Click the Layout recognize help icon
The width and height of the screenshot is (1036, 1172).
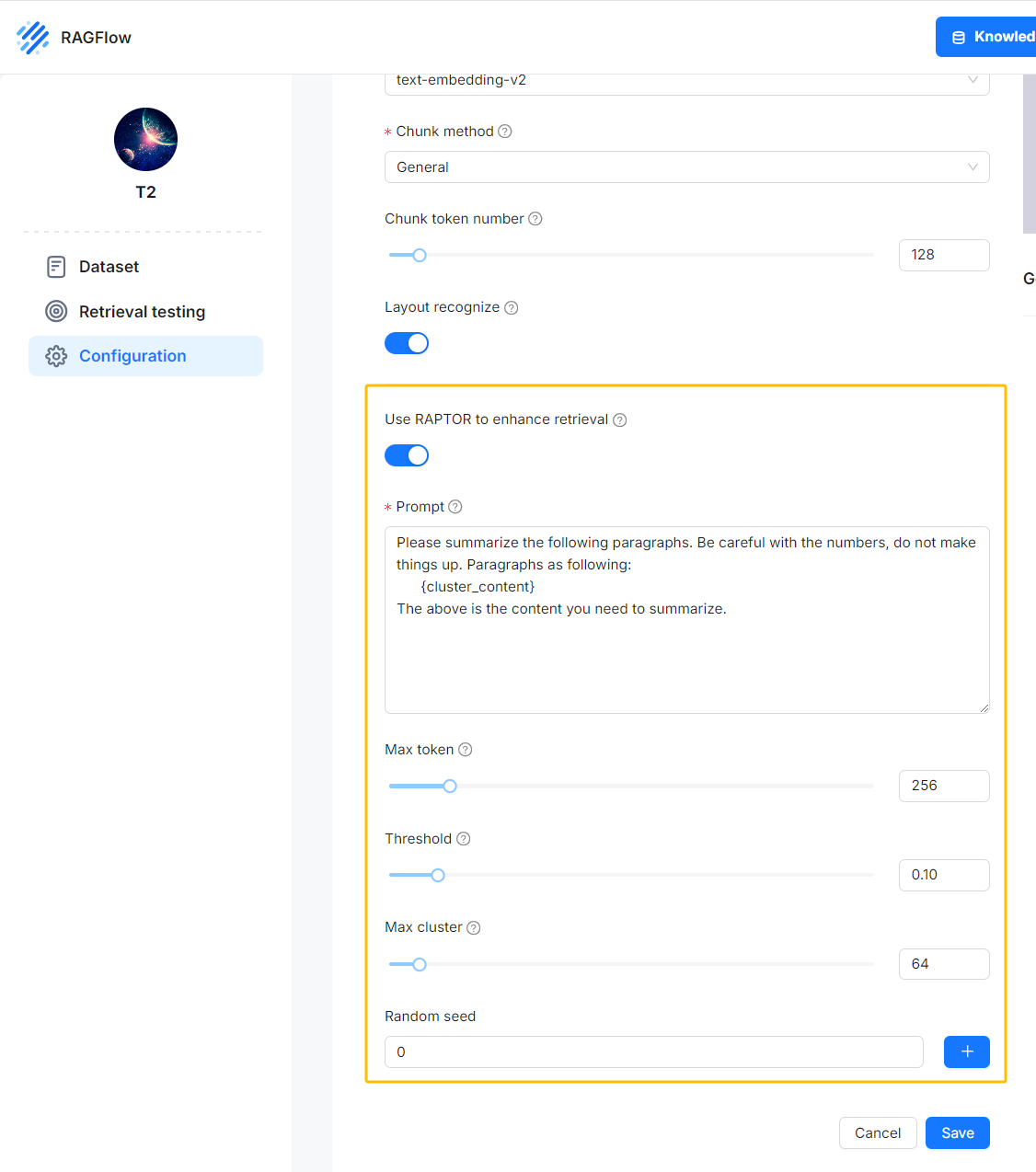click(512, 308)
